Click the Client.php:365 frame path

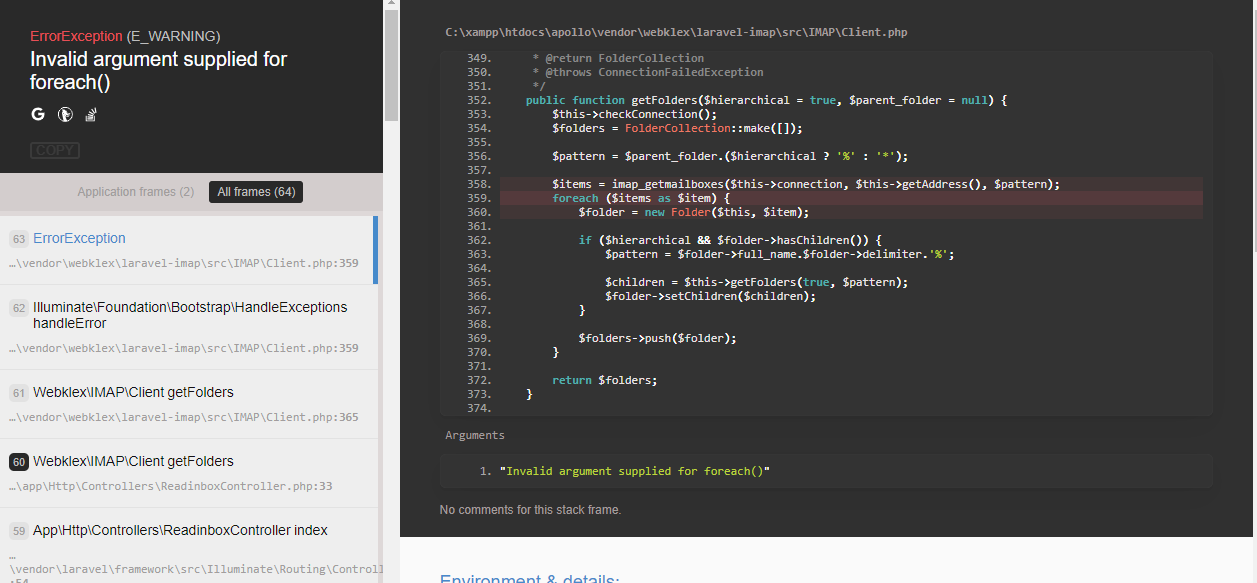pos(188,417)
